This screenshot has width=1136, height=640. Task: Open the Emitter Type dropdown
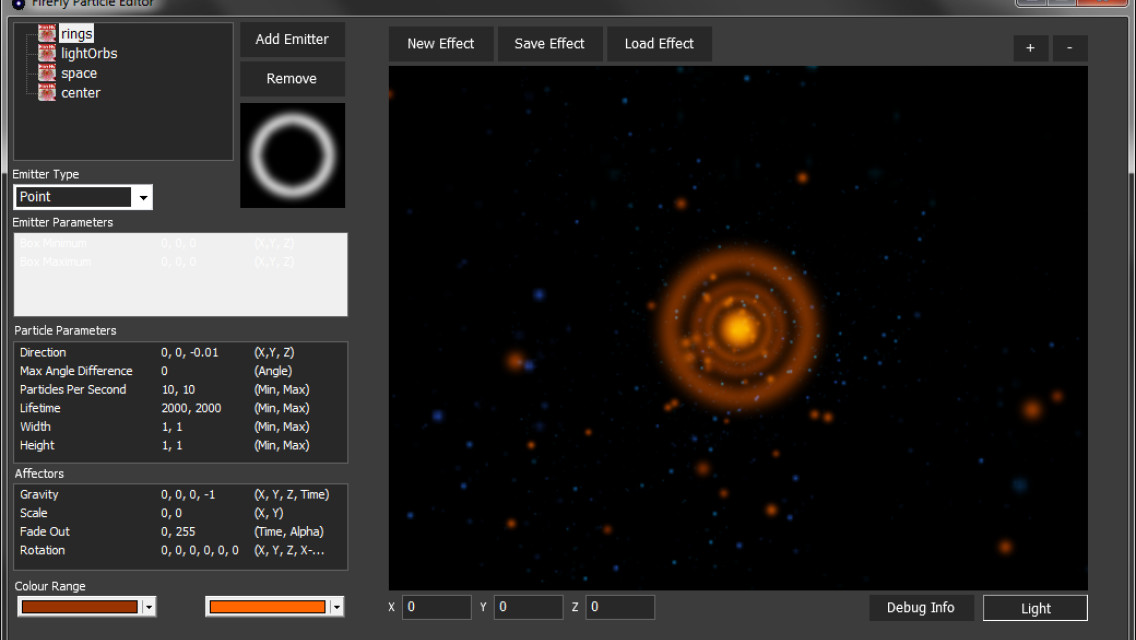click(143, 197)
